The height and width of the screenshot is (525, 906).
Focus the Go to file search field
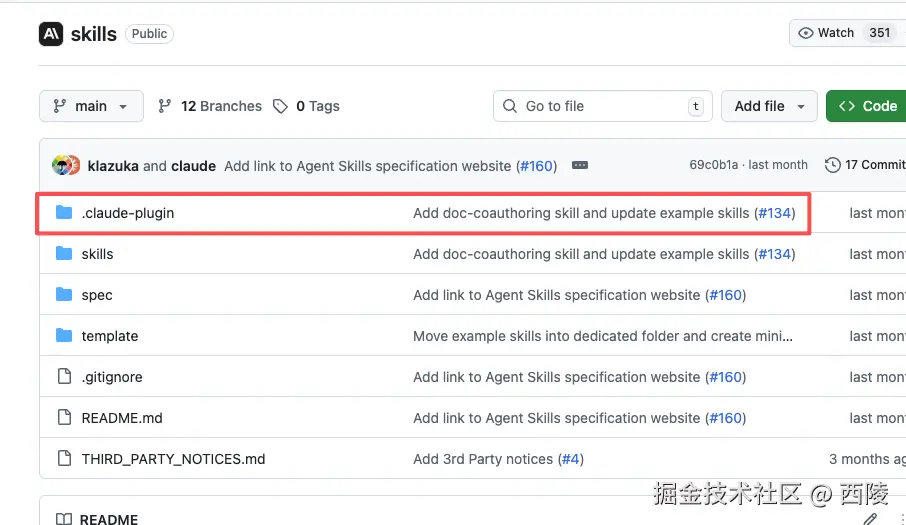click(x=603, y=106)
